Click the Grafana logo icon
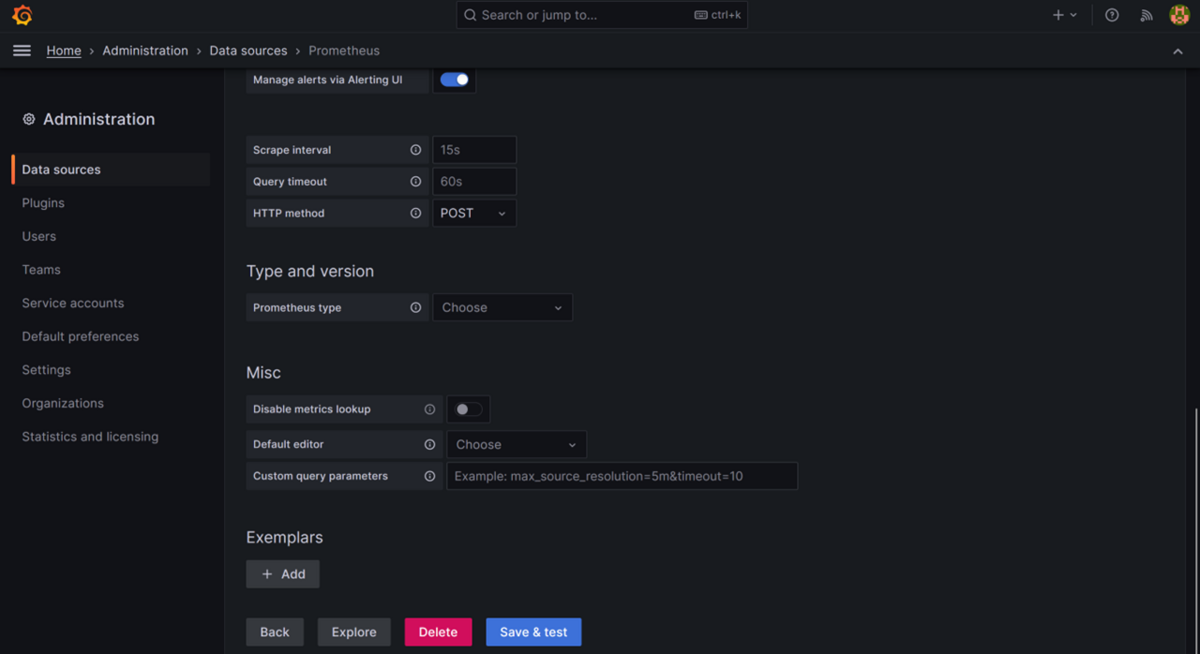1200x654 pixels. pos(22,15)
